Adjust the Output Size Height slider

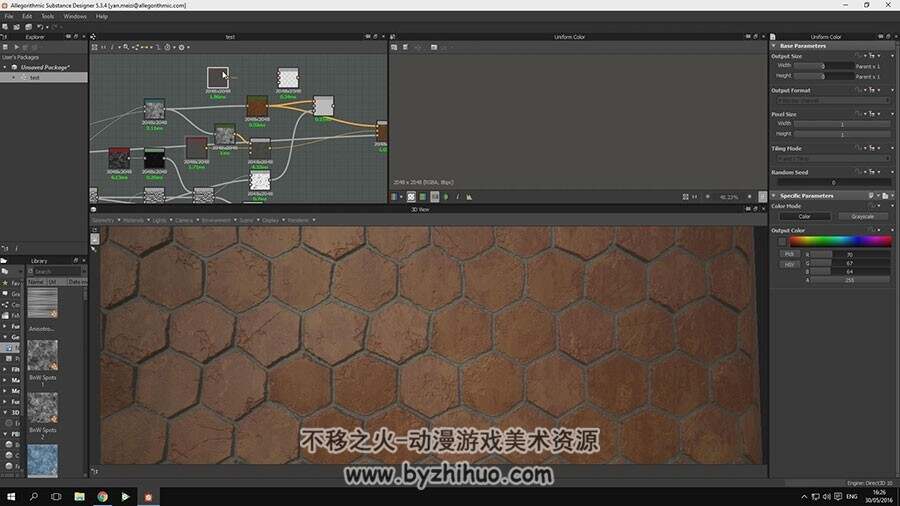click(x=824, y=76)
